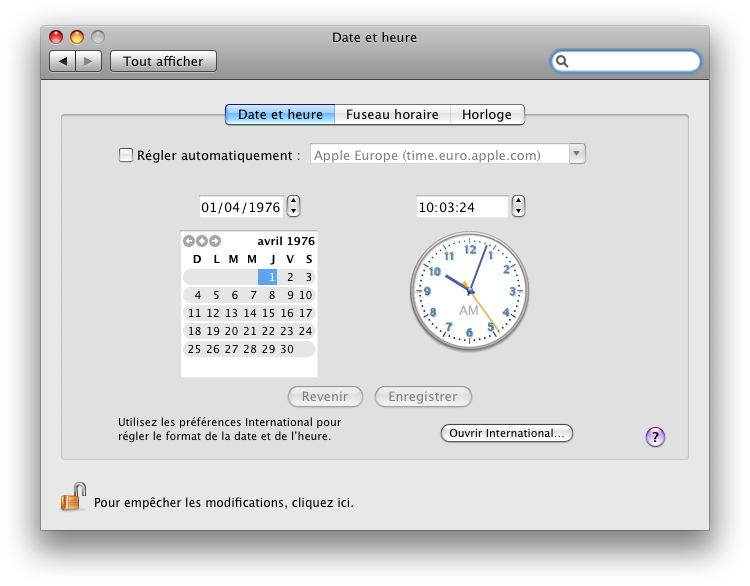Select day 10 in the calendar
Image resolution: width=750 pixels, height=586 pixels.
click(x=306, y=295)
